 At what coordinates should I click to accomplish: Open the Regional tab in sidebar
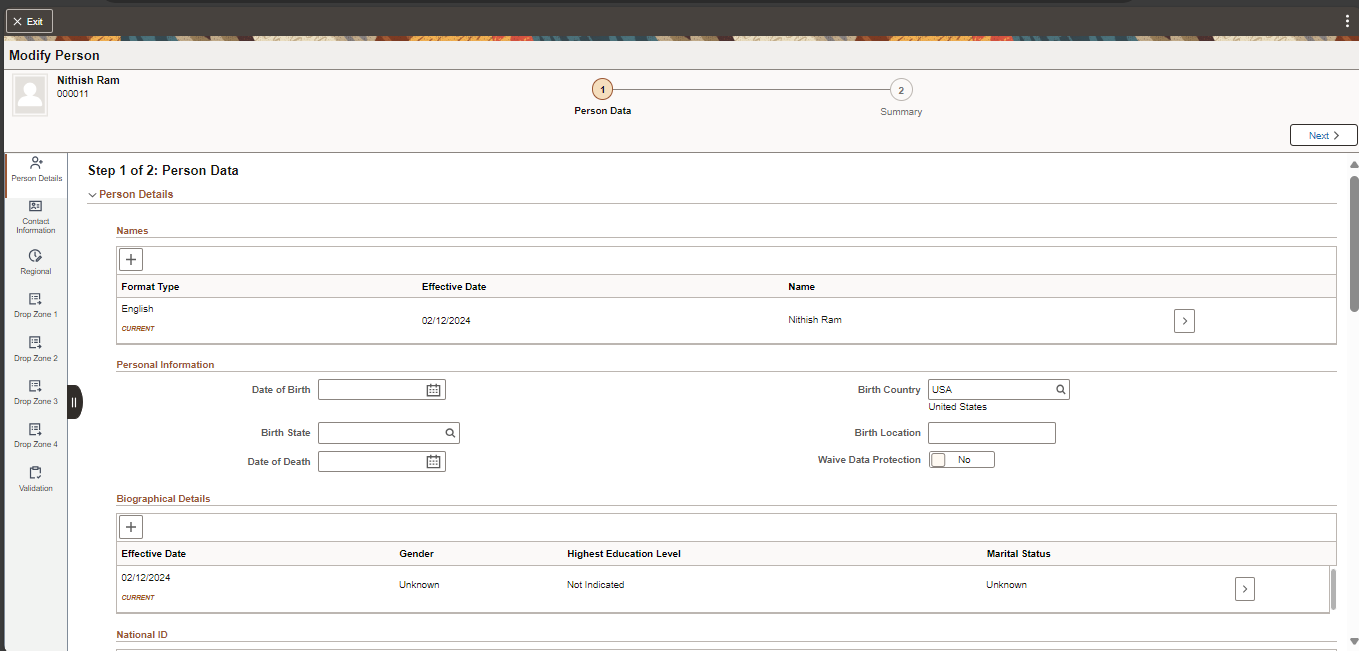36,262
